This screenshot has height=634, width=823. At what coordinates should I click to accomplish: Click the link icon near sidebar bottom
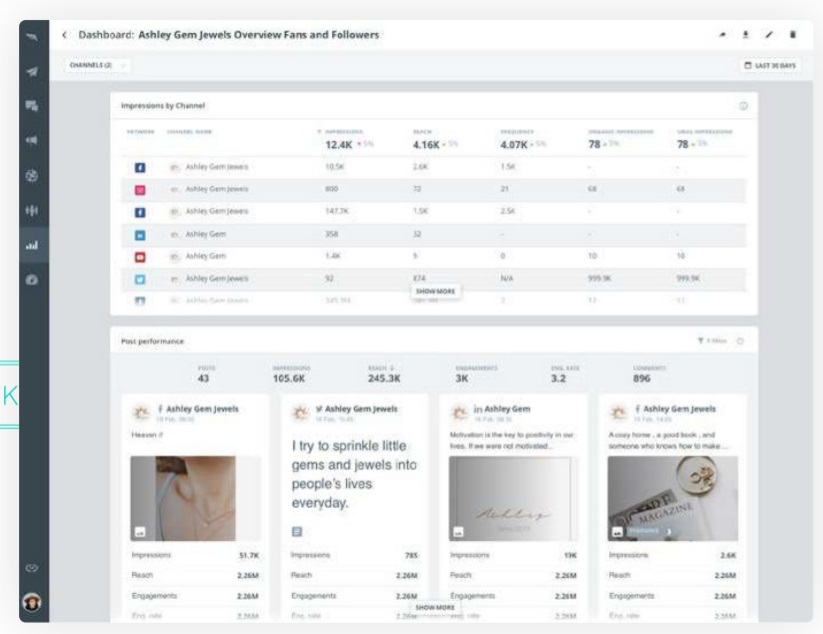point(32,568)
